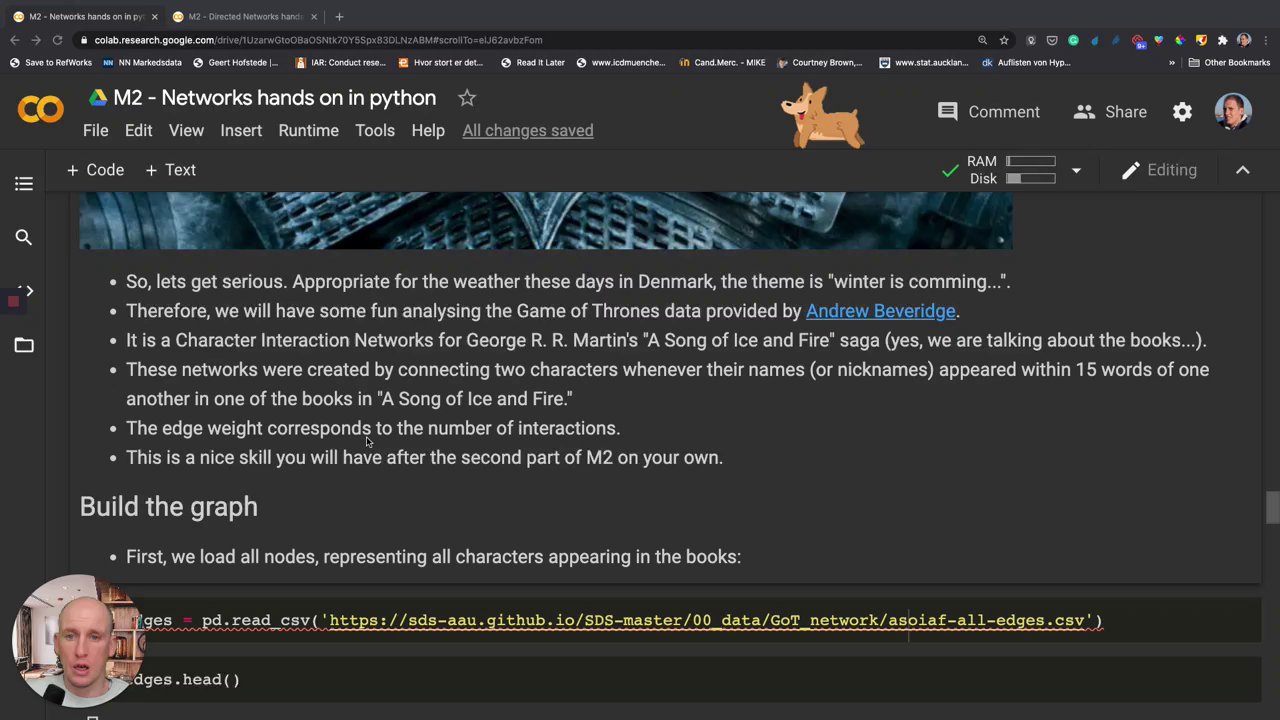This screenshot has height=720, width=1280.
Task: Open the heart-shaped extension icon
Action: [1158, 40]
